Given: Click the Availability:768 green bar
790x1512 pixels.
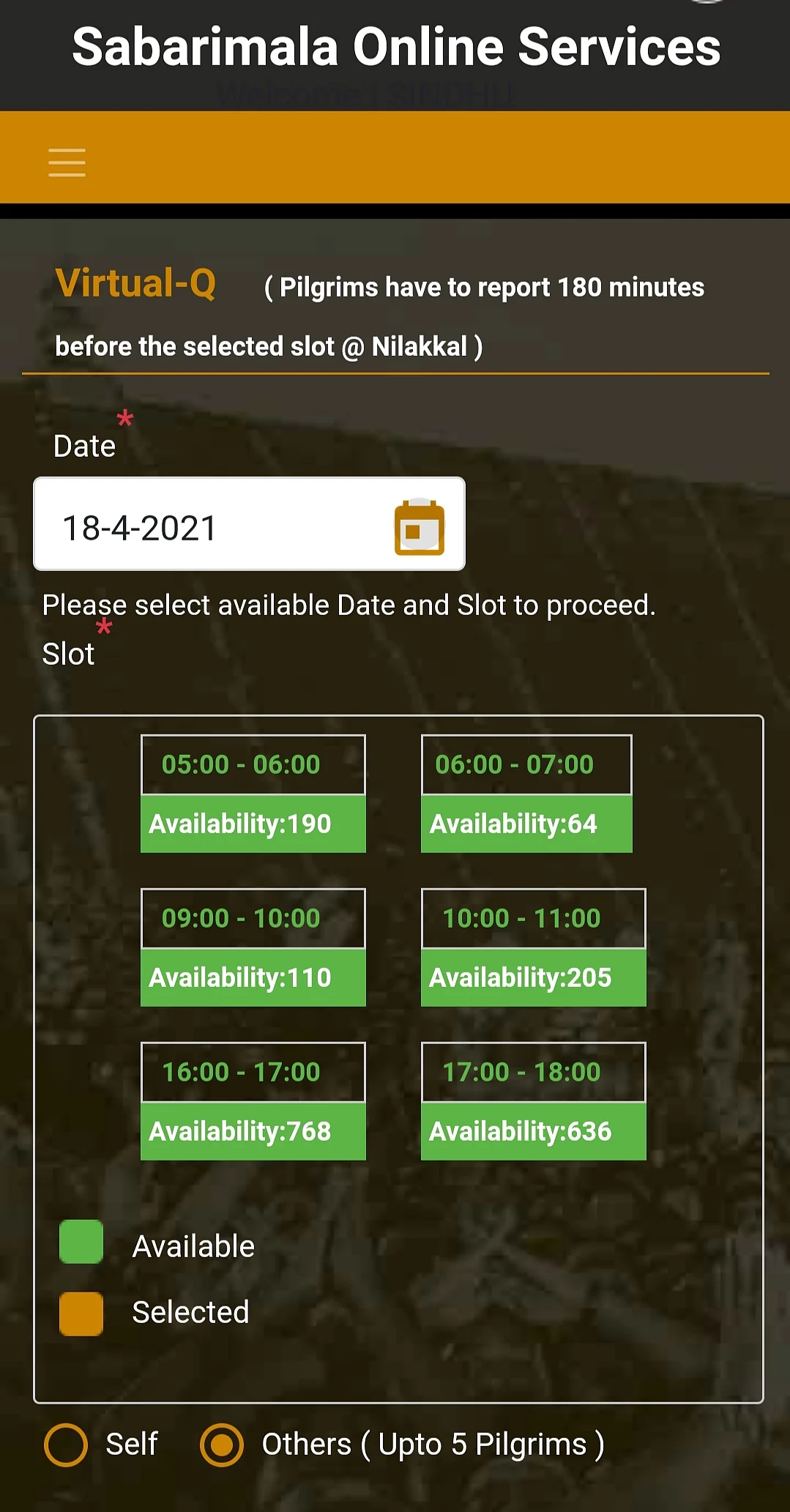Looking at the screenshot, I should tap(253, 1131).
